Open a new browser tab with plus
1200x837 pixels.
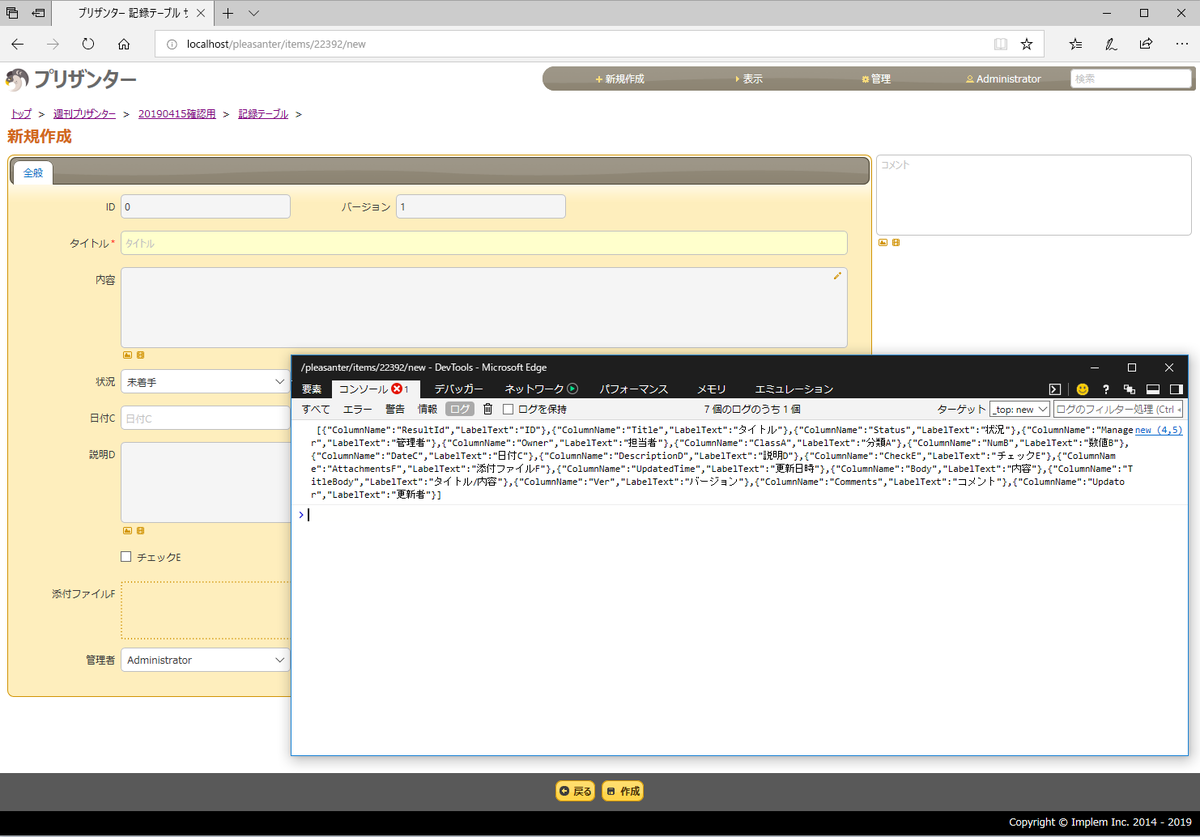click(x=228, y=14)
